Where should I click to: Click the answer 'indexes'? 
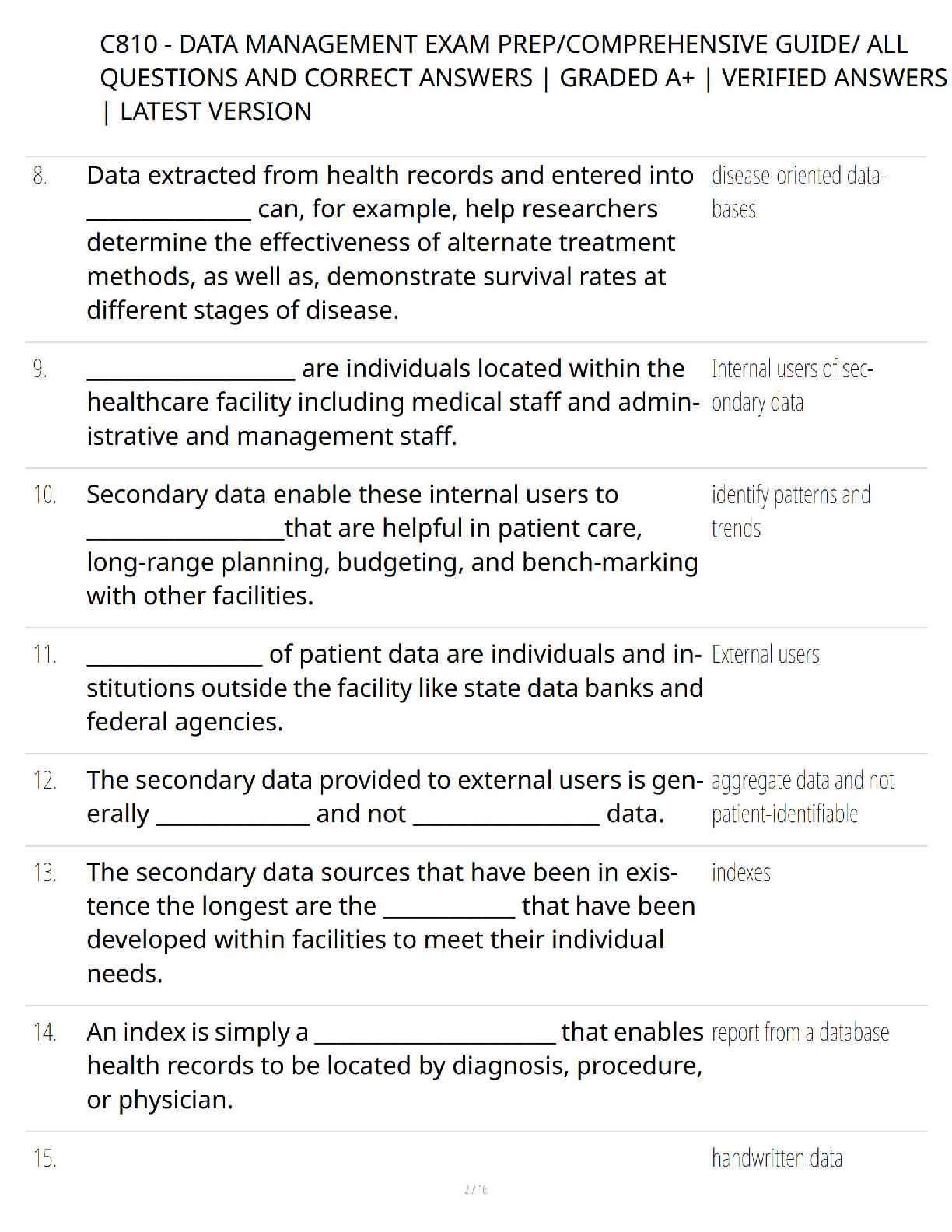click(741, 873)
